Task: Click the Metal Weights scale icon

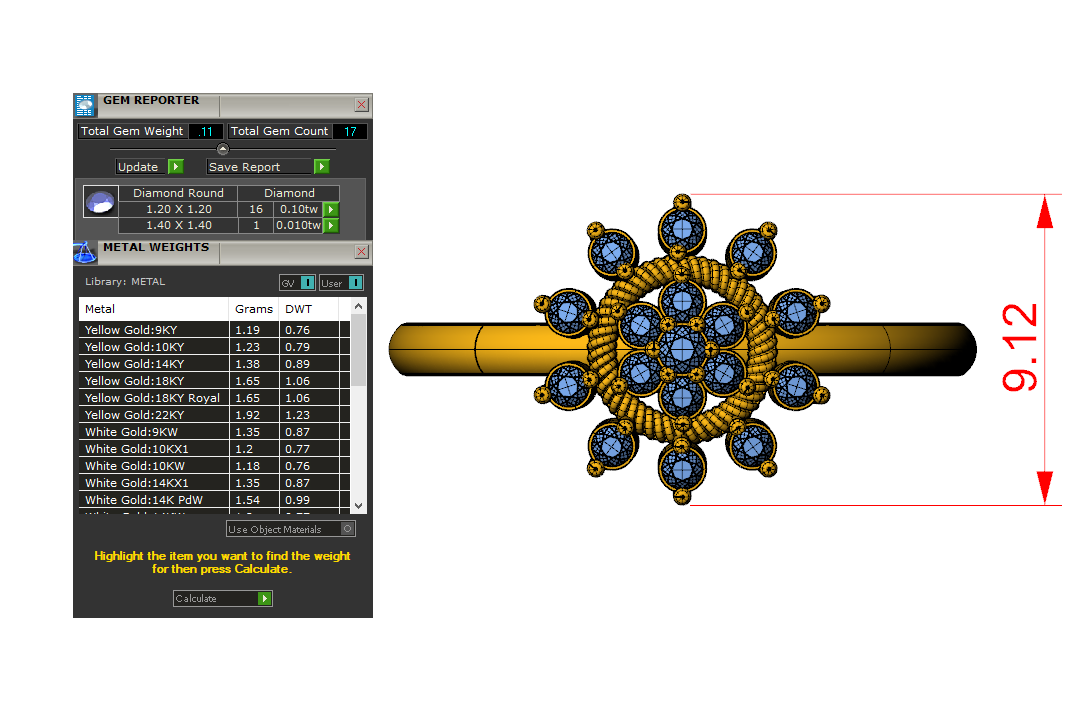Action: (85, 252)
